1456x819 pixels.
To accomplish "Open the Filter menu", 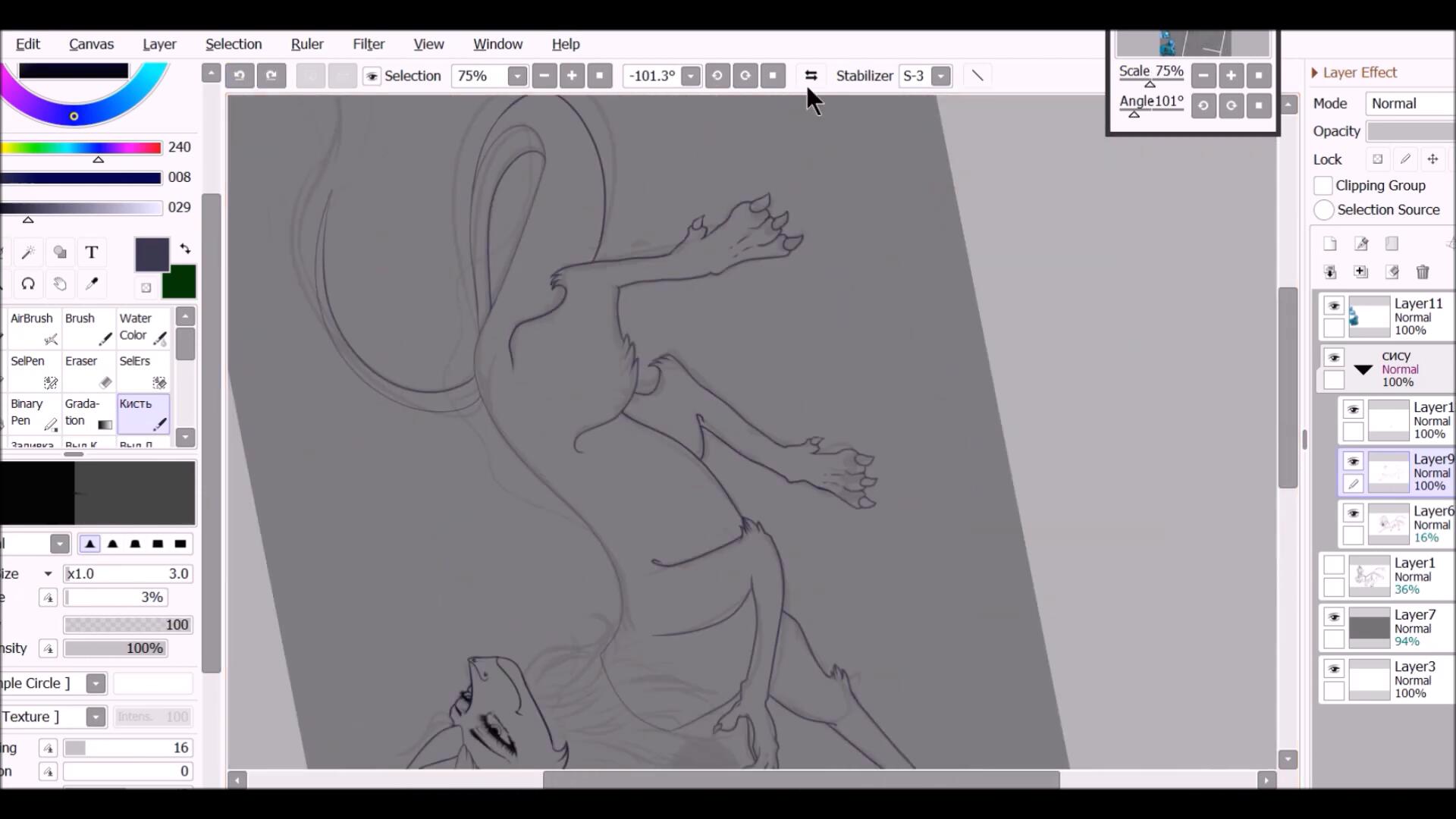I will coord(369,44).
